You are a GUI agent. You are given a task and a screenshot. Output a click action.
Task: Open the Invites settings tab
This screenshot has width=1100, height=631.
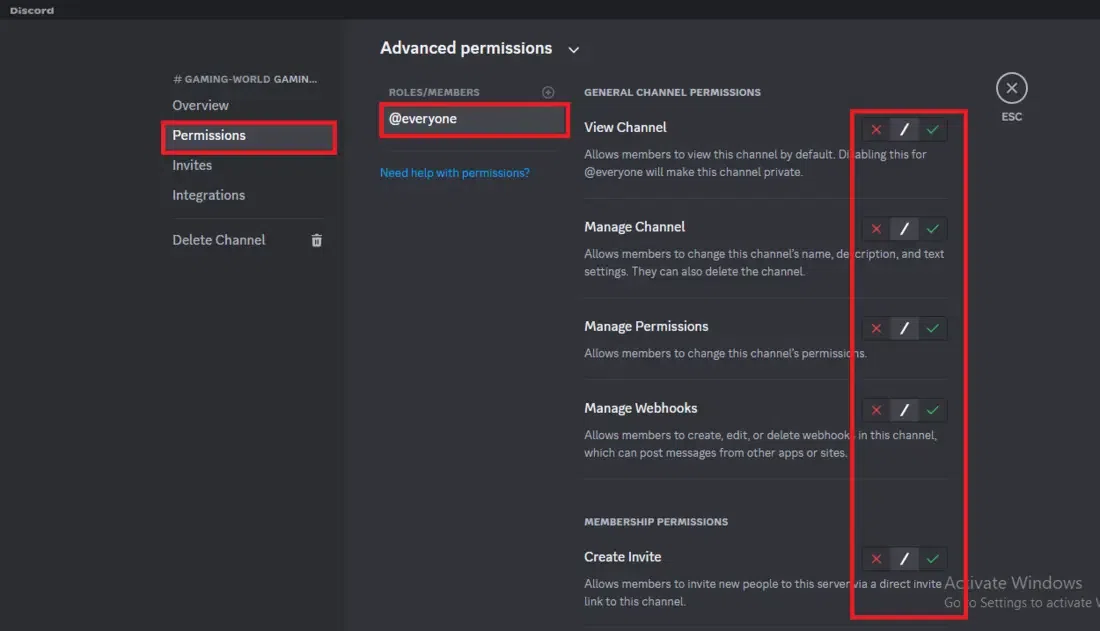tap(192, 165)
